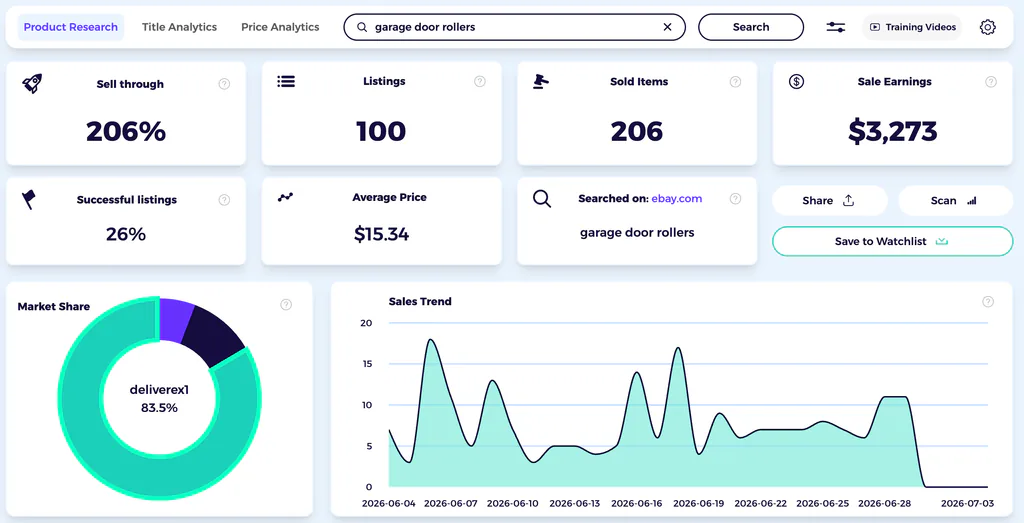1024x523 pixels.
Task: Open the filter sliders icon
Action: (x=836, y=27)
